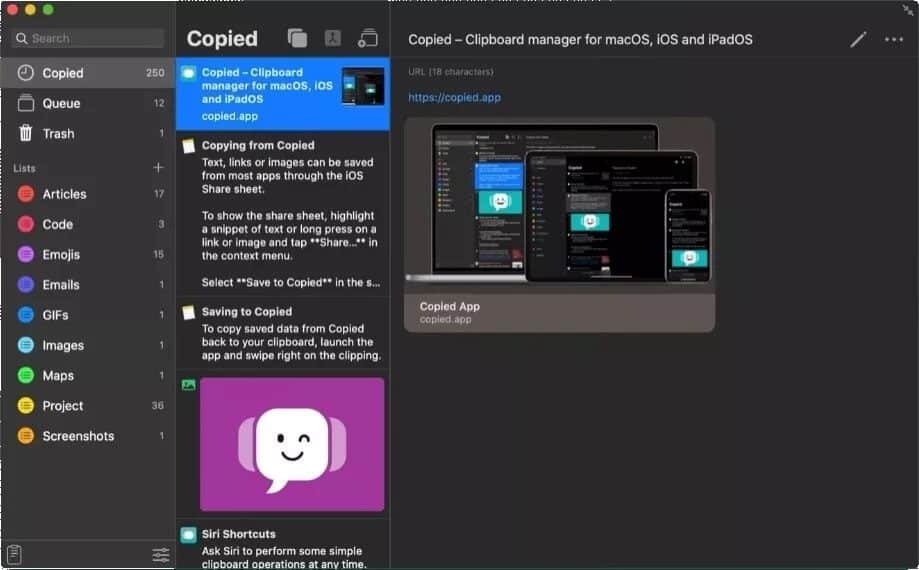Click the Queue label in sidebar
Screen dimensions: 919x570
click(61, 104)
